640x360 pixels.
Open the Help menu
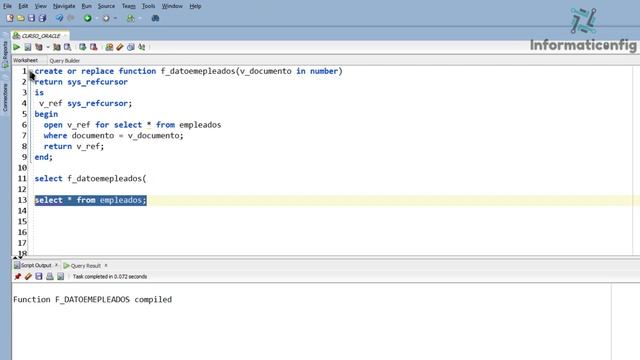(195, 6)
